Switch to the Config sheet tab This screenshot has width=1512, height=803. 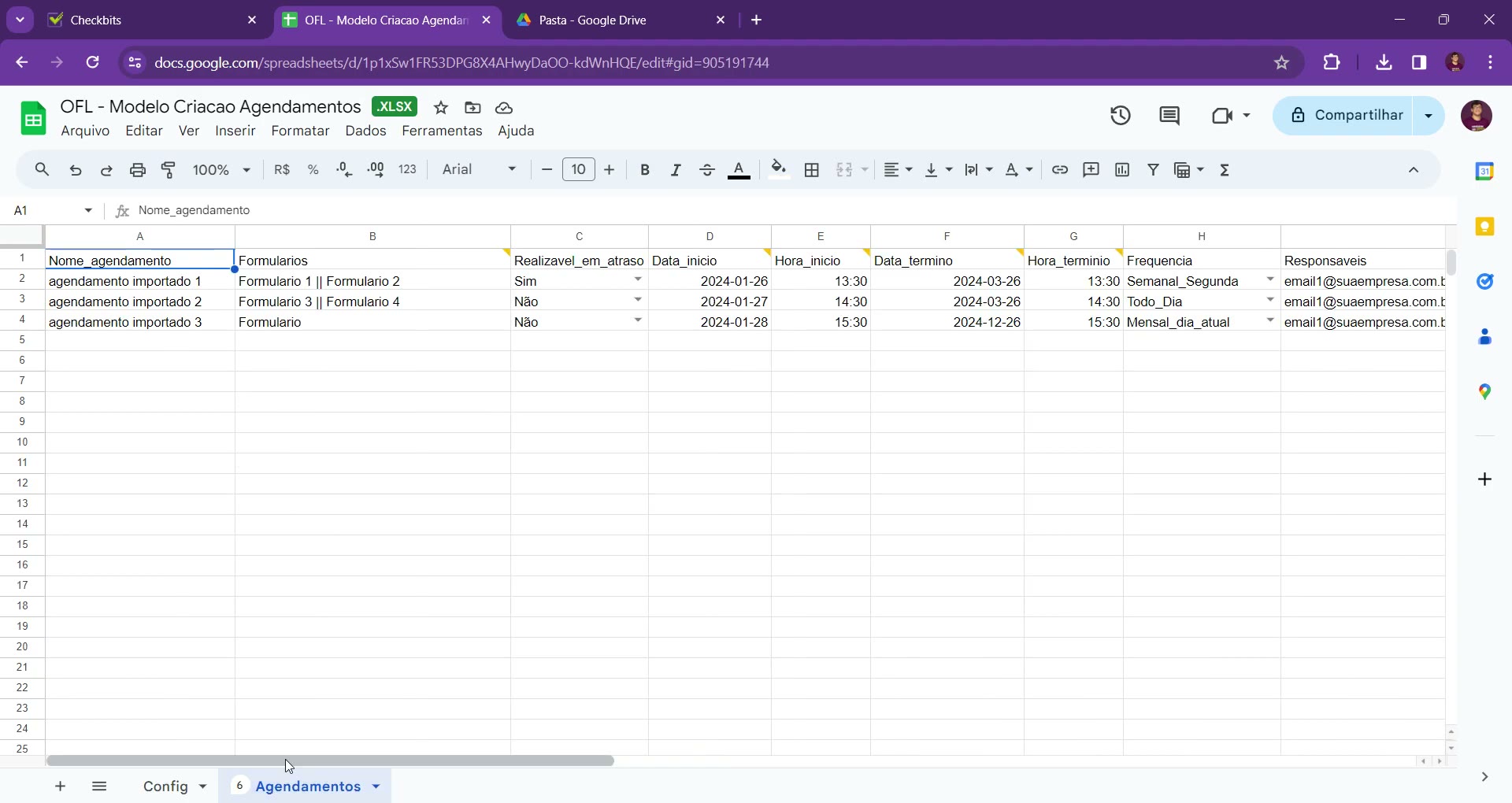(x=165, y=786)
